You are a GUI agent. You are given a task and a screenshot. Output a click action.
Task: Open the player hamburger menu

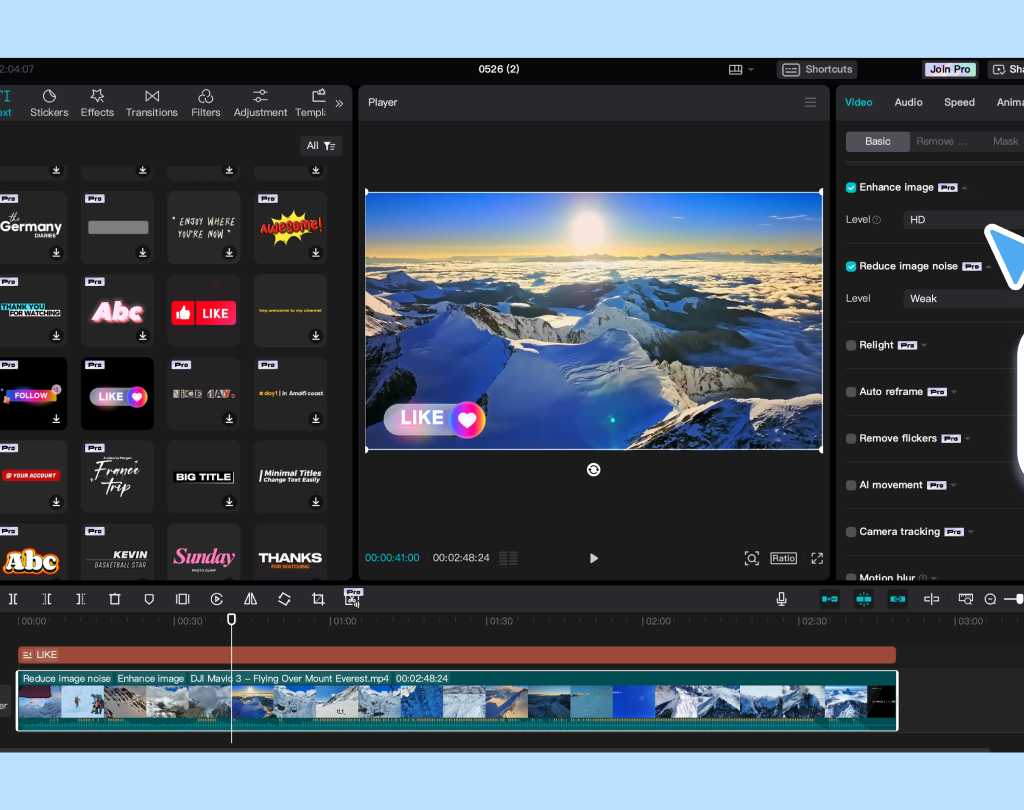[x=810, y=103]
